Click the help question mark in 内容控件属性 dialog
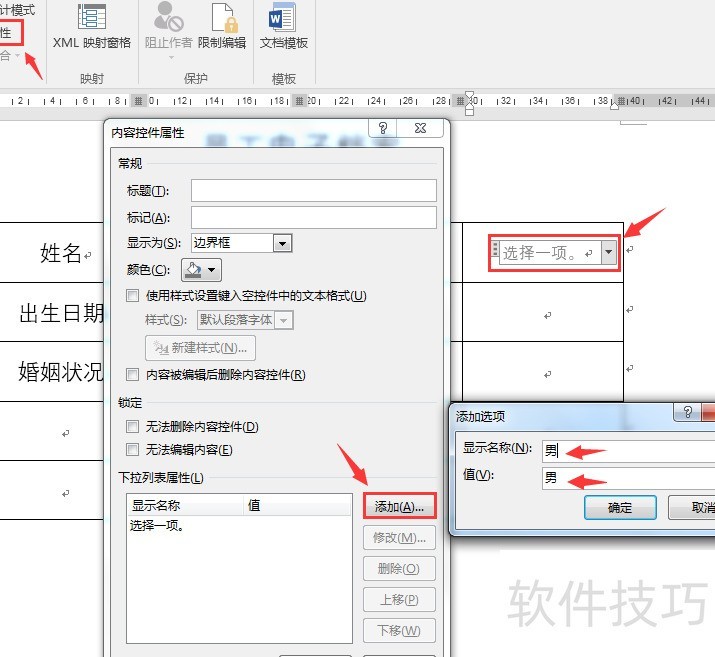 [x=383, y=128]
